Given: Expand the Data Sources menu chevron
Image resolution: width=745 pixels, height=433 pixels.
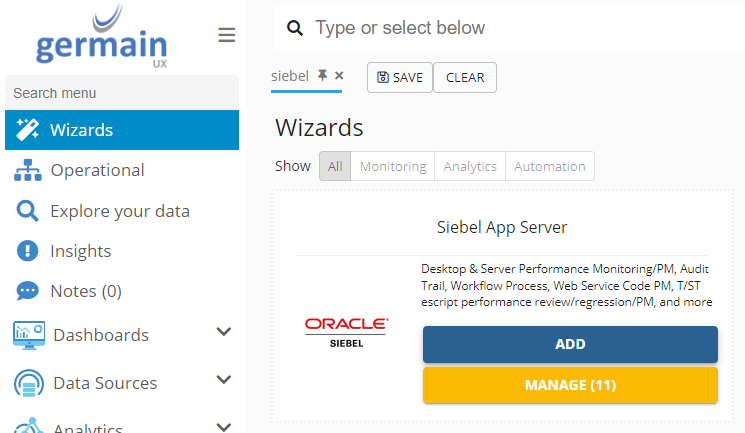Looking at the screenshot, I should (x=224, y=380).
